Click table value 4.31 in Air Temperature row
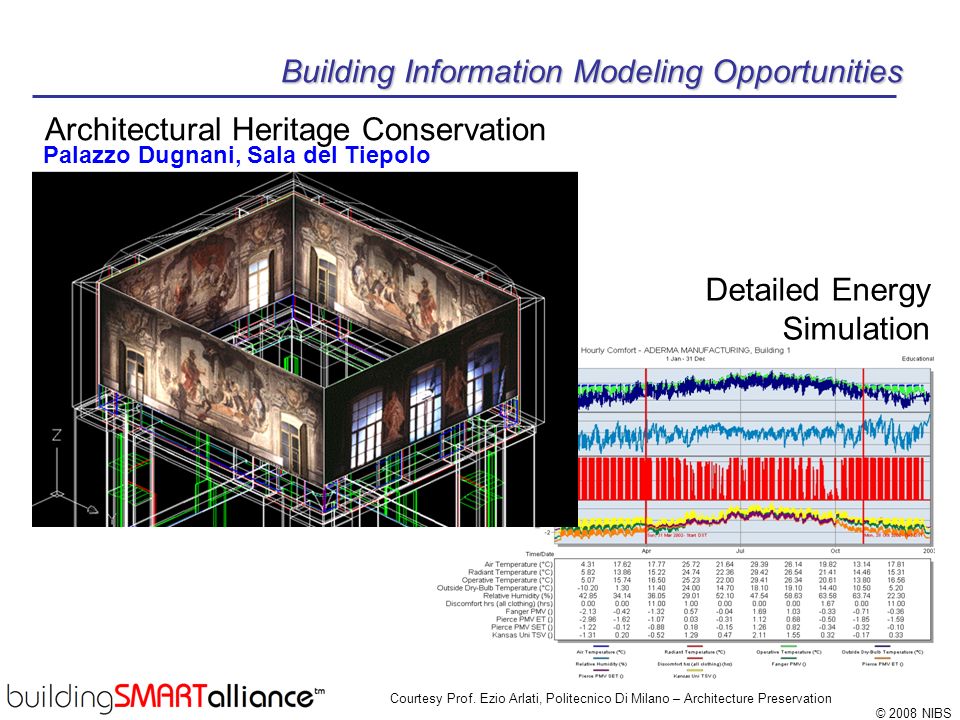 click(x=588, y=564)
